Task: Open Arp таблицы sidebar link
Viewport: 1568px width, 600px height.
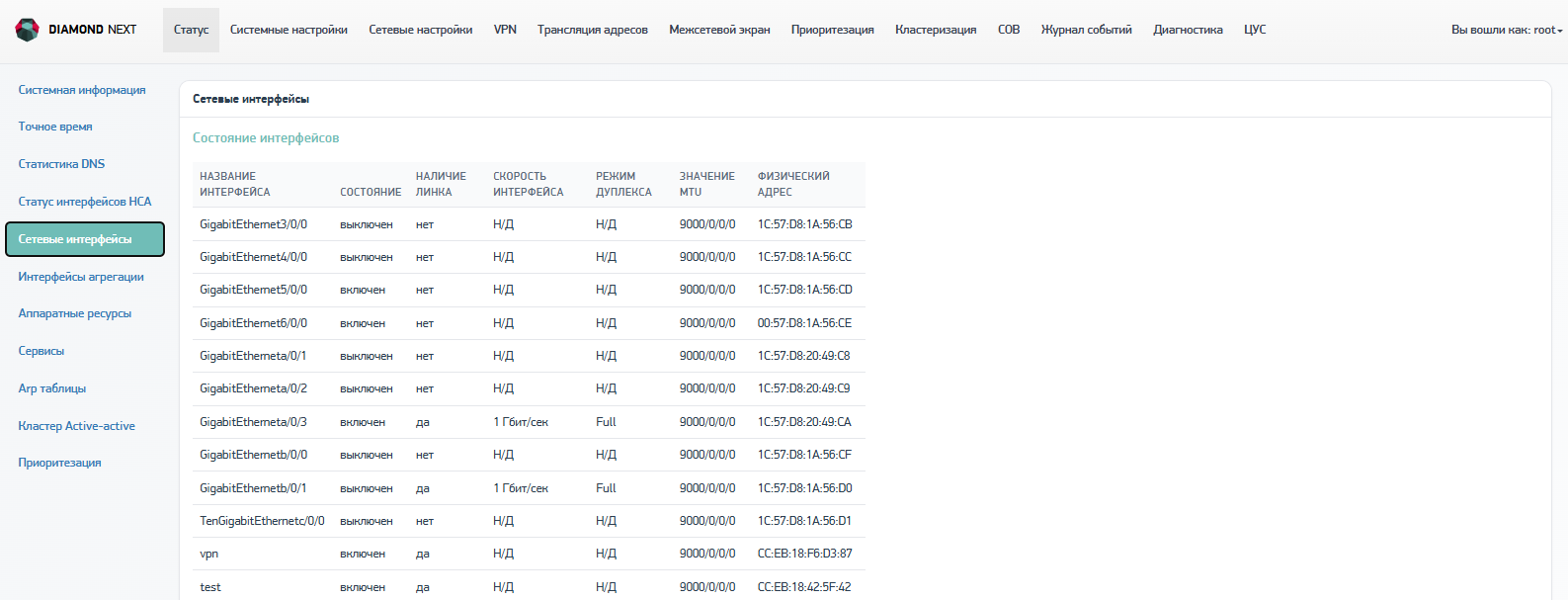Action: point(52,388)
